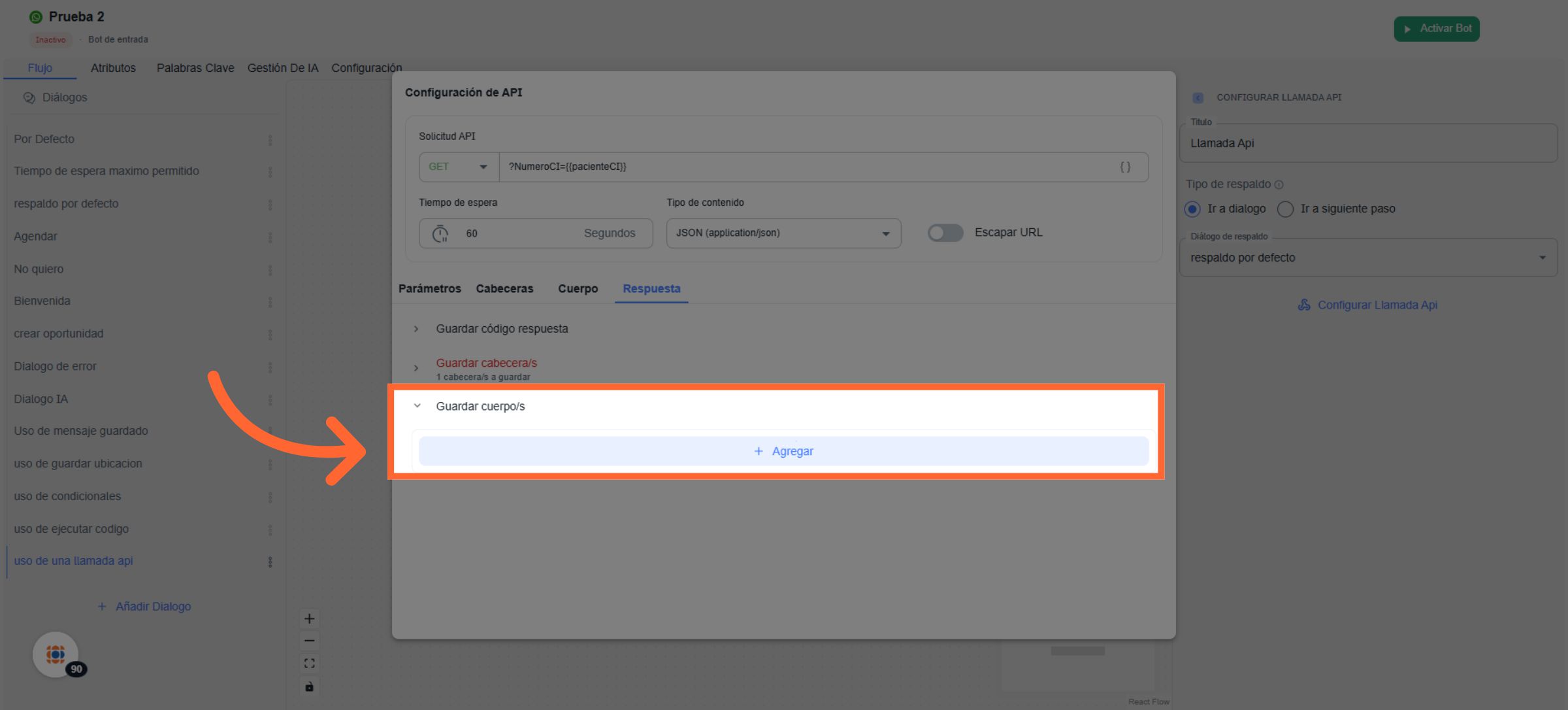
Task: Click the Activar Bot button
Action: (x=1436, y=29)
